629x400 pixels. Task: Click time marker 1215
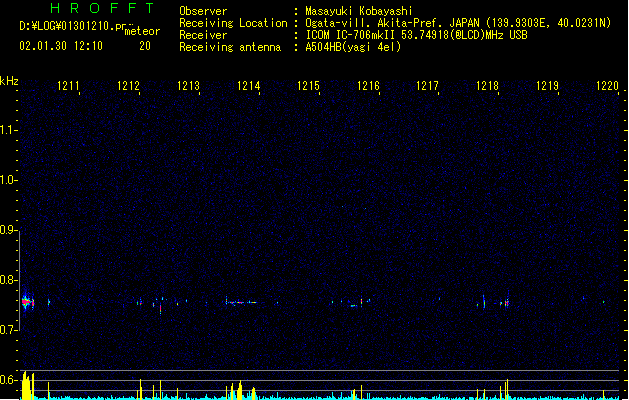click(x=308, y=86)
